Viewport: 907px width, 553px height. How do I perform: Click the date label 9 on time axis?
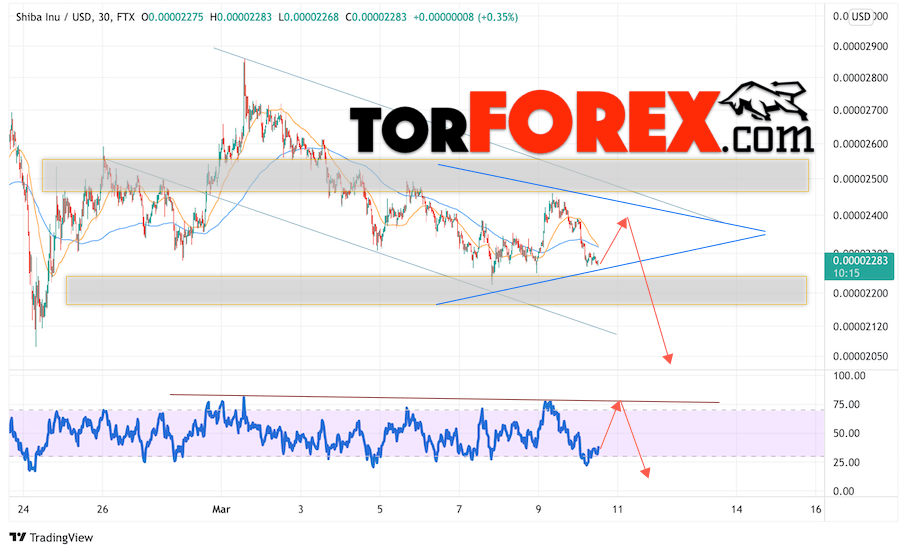pyautogui.click(x=538, y=510)
